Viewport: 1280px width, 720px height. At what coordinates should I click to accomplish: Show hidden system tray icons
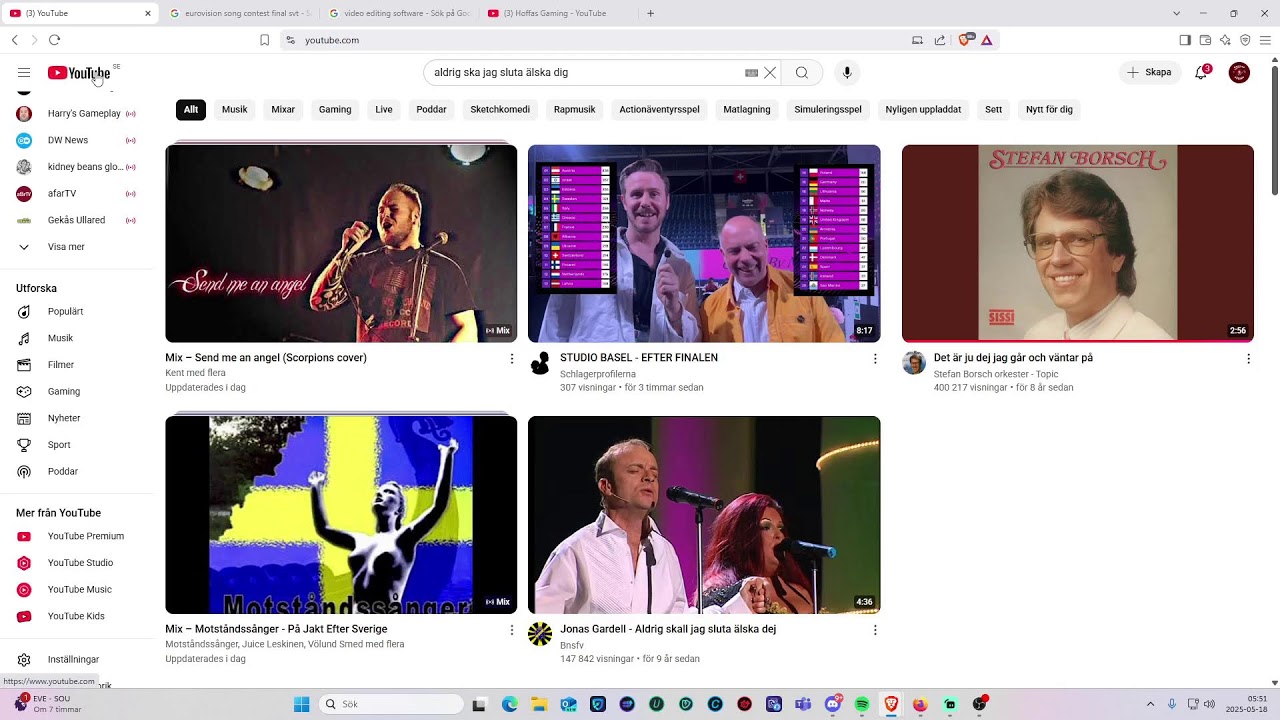point(1150,704)
